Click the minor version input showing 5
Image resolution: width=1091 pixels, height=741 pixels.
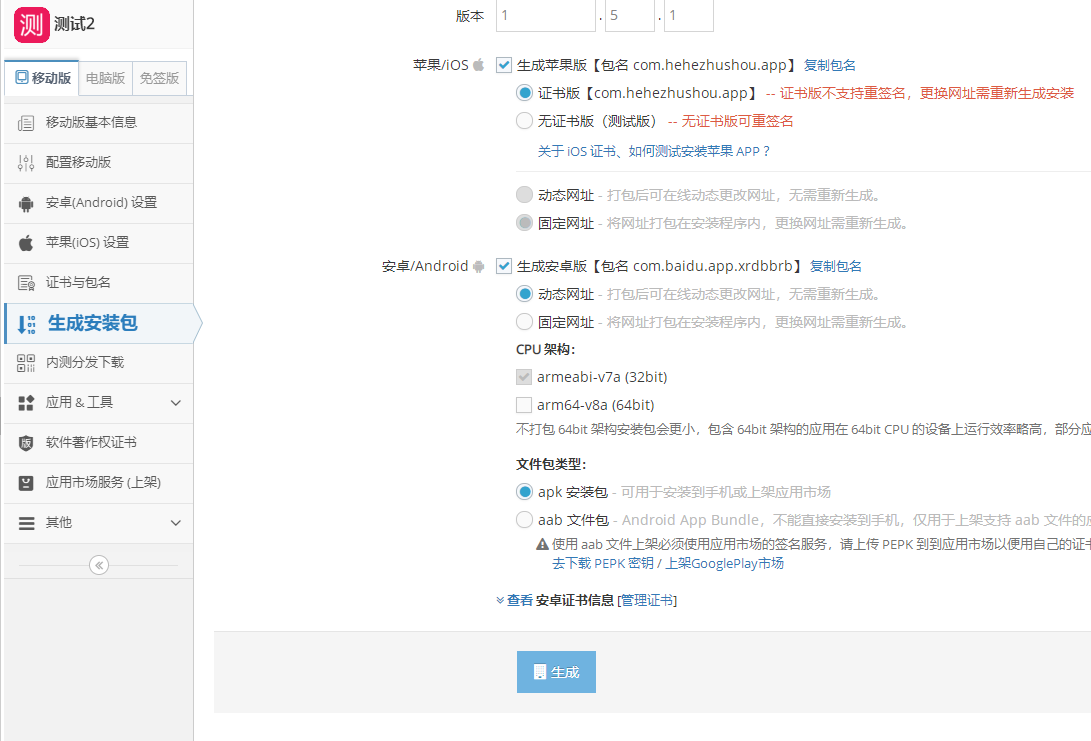[629, 16]
